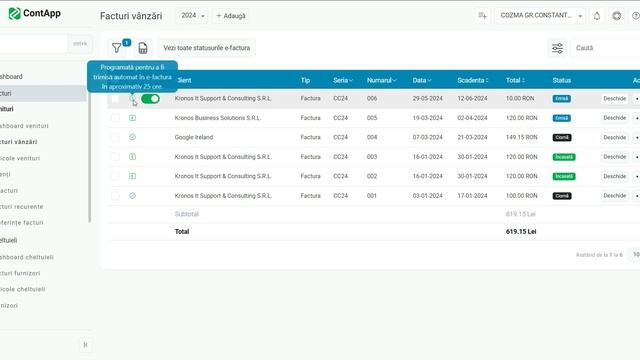Open the support lifebuoy icon
This screenshot has width=640, height=360.
(616, 16)
